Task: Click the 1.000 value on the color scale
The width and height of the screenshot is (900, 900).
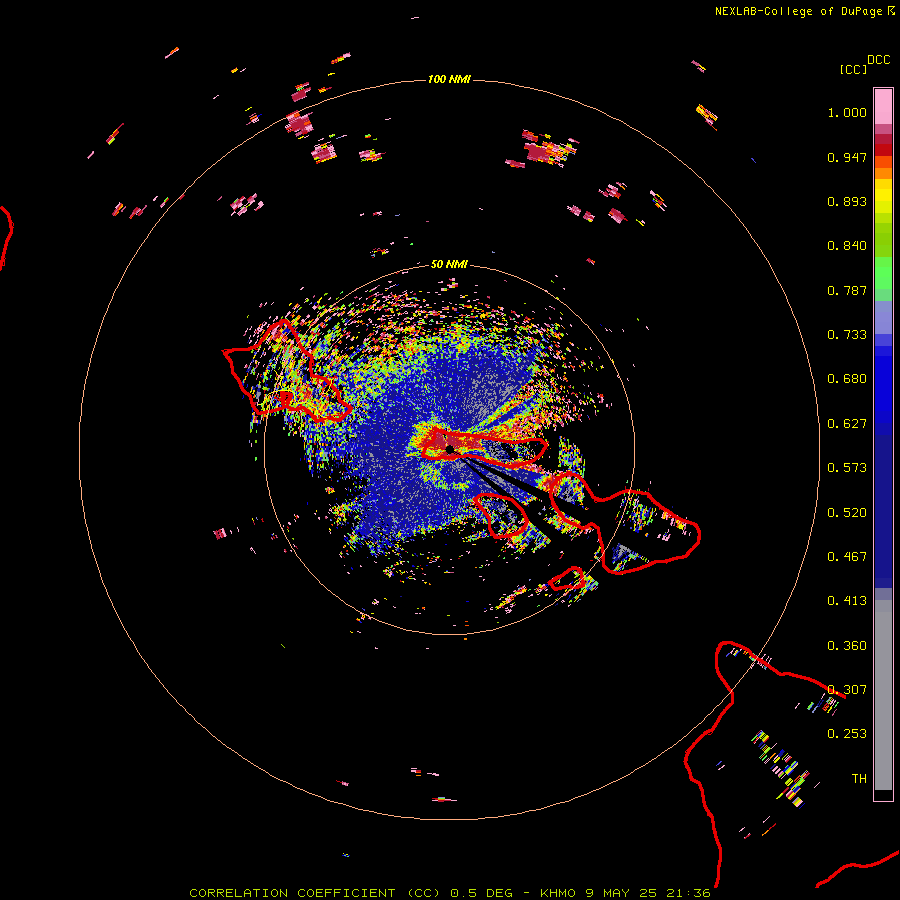Action: coord(847,112)
